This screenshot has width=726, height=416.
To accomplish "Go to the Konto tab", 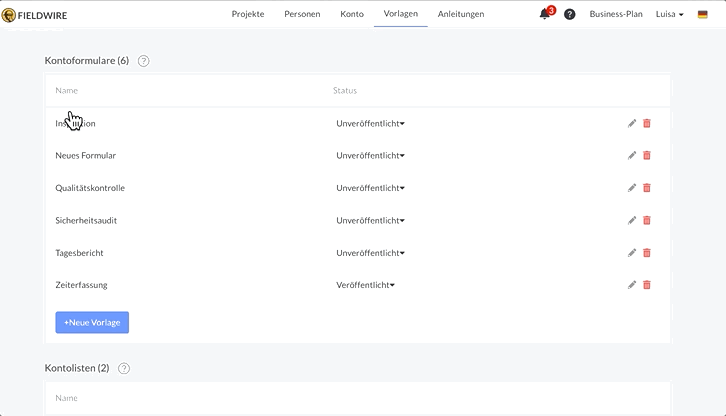I will point(352,14).
